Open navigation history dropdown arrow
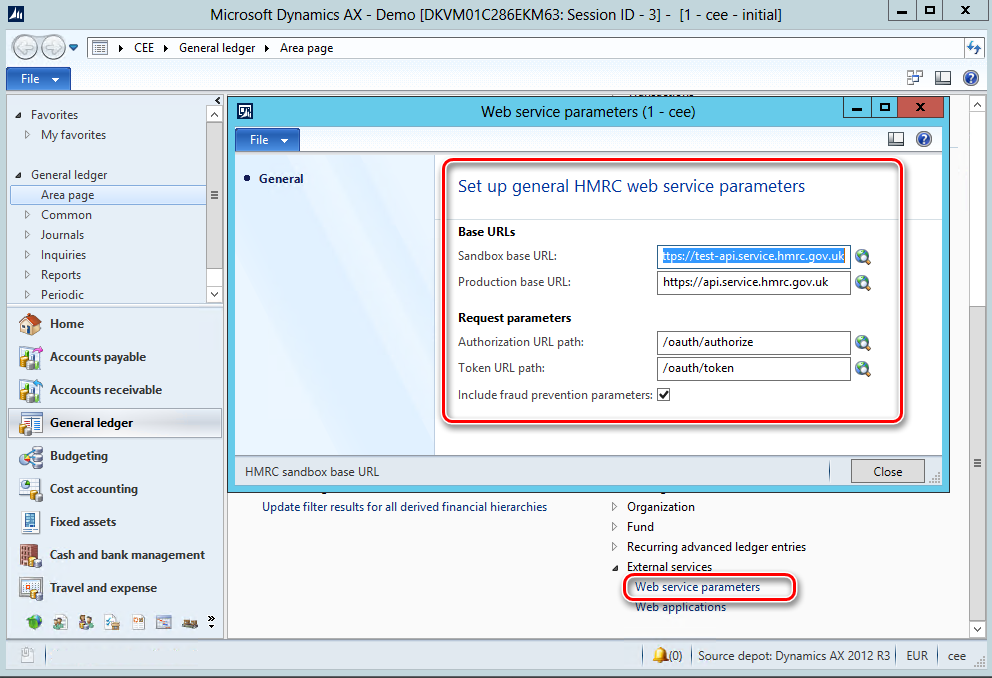This screenshot has height=678, width=992. coord(73,47)
